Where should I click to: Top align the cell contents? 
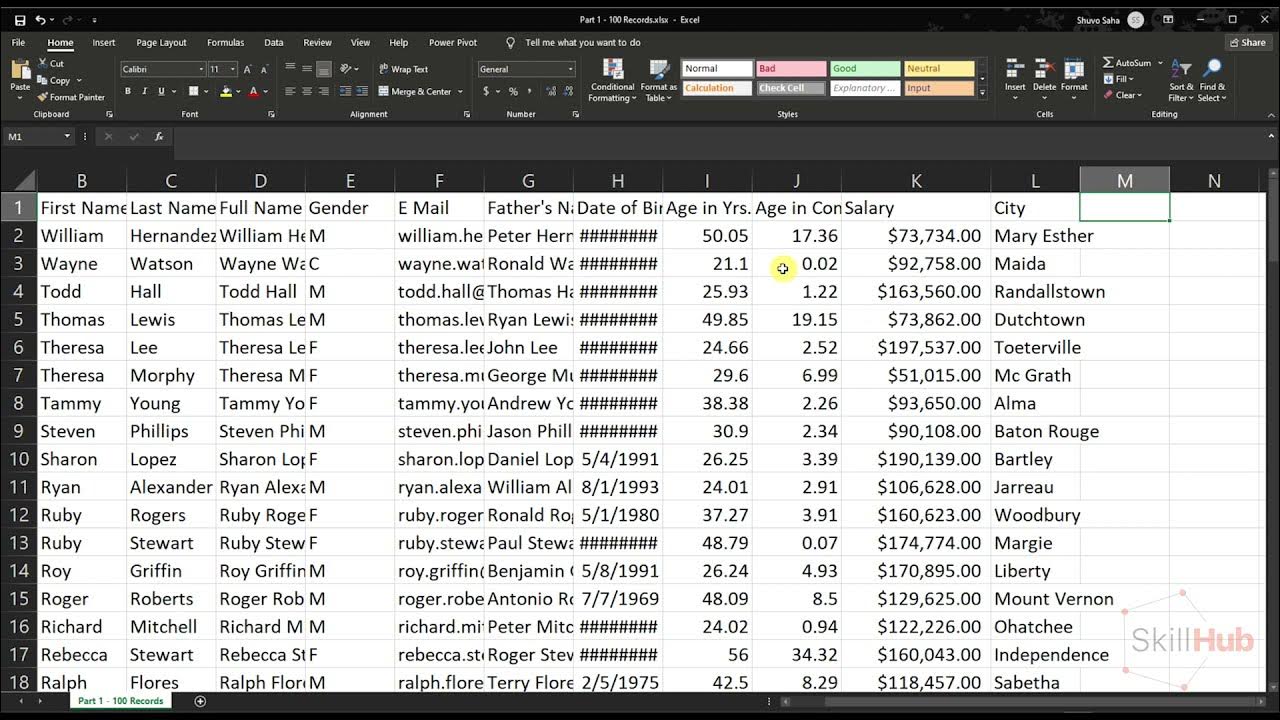tap(290, 68)
